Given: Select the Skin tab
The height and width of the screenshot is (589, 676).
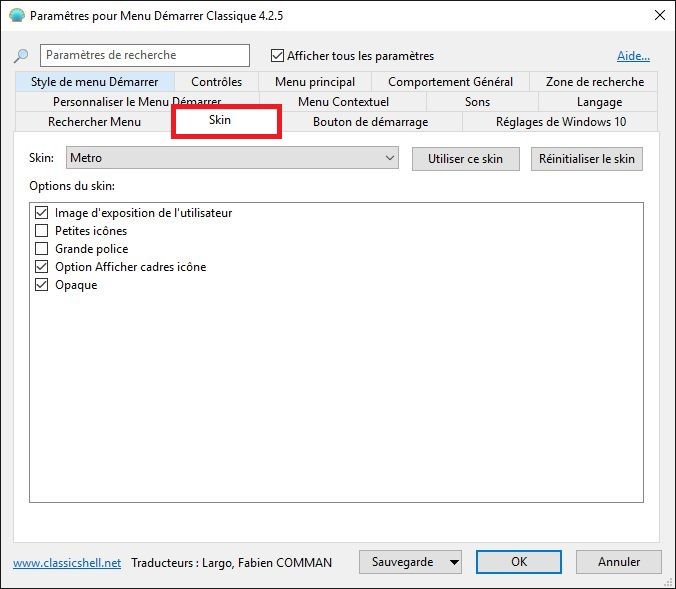Looking at the screenshot, I should pos(227,121).
